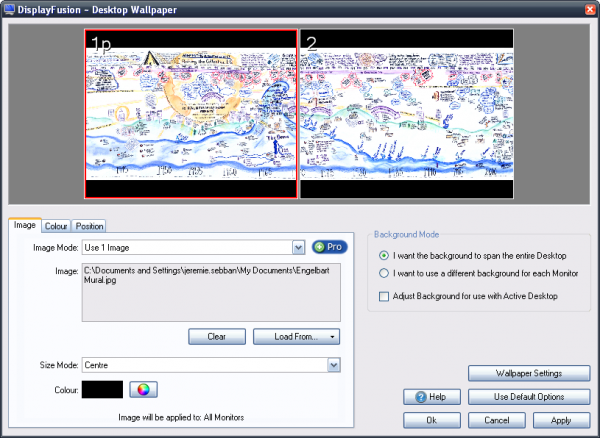Viewport: 600px width, 438px height.
Task: Select monitor 2 preview thumbnail
Action: tap(407, 114)
